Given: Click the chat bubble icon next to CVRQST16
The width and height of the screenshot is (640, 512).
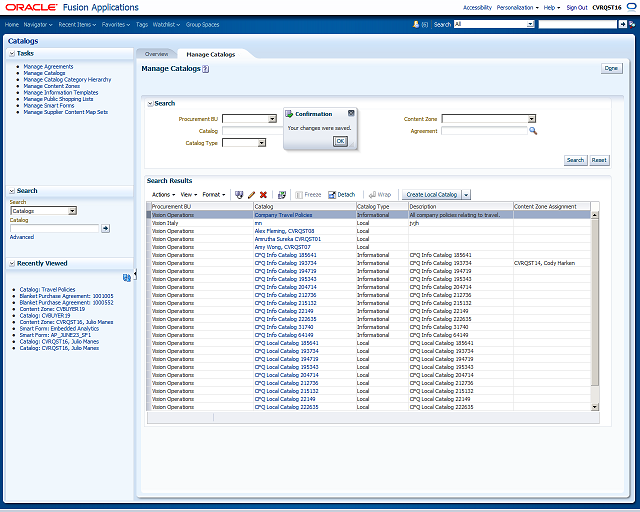Looking at the screenshot, I should click(631, 7).
